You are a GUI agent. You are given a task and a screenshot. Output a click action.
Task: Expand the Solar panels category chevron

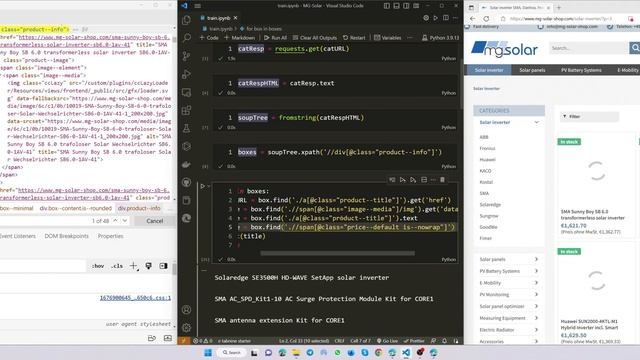coord(536,259)
